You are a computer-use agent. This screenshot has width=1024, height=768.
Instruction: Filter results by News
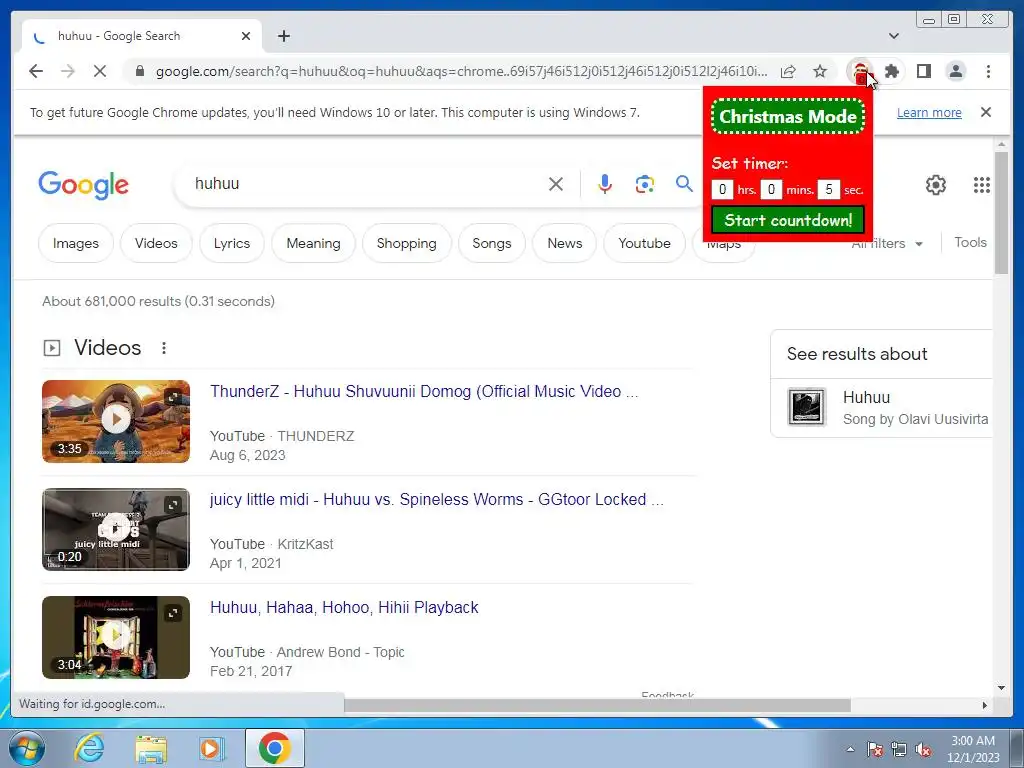tap(565, 243)
